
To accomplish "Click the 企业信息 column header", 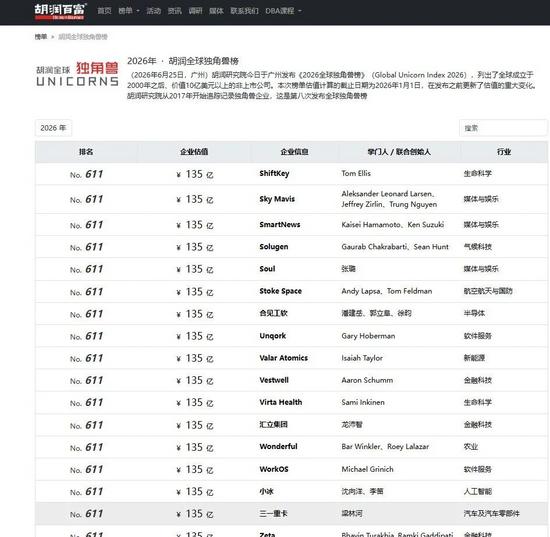I will click(294, 152).
